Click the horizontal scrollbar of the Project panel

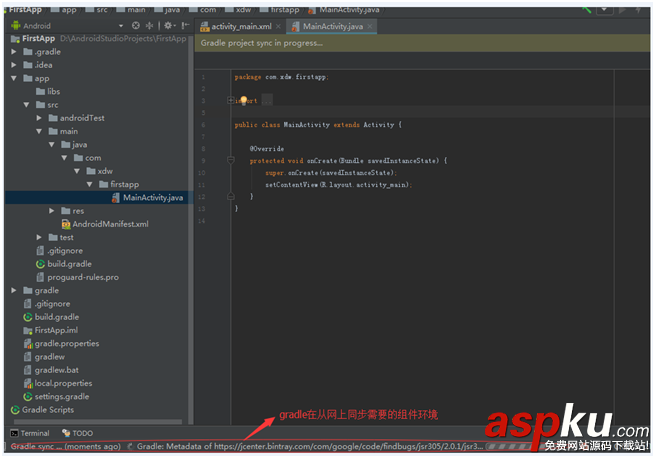click(x=98, y=421)
